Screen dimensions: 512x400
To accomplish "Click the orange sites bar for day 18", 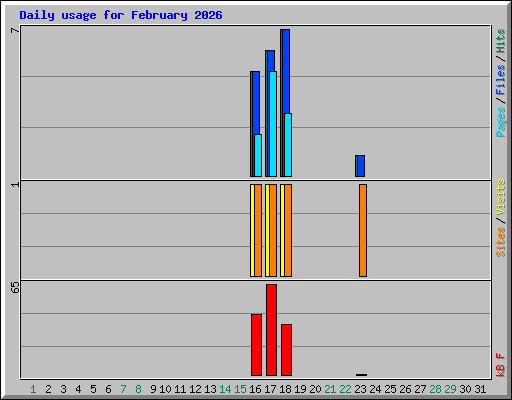I will pyautogui.click(x=288, y=230).
